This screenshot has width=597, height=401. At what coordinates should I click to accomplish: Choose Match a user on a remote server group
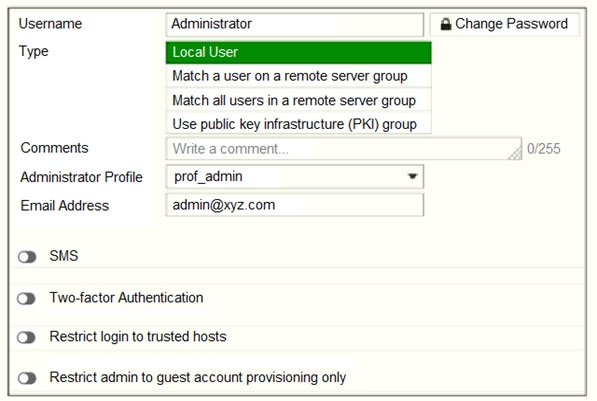(298, 76)
